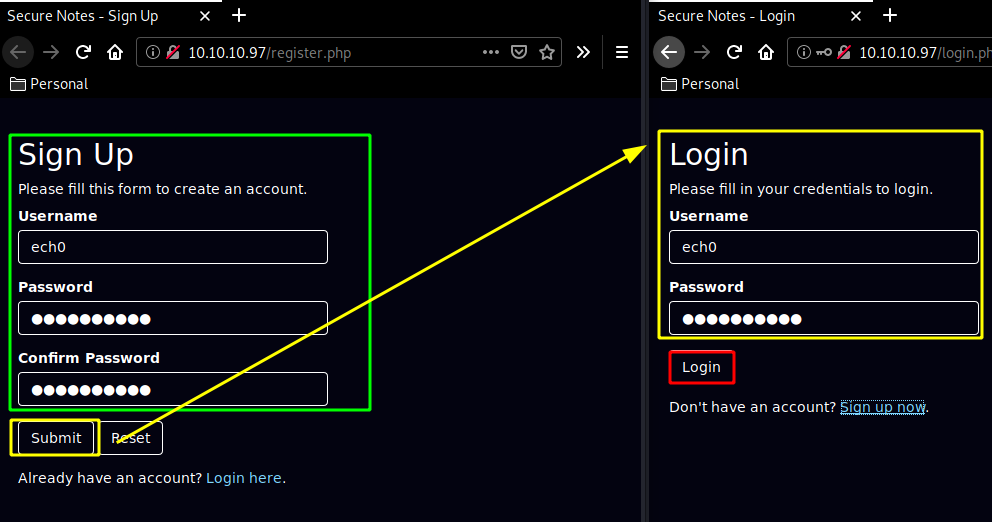Click saved-login key icon in login.php address bar
The width and height of the screenshot is (992, 522).
point(824,53)
